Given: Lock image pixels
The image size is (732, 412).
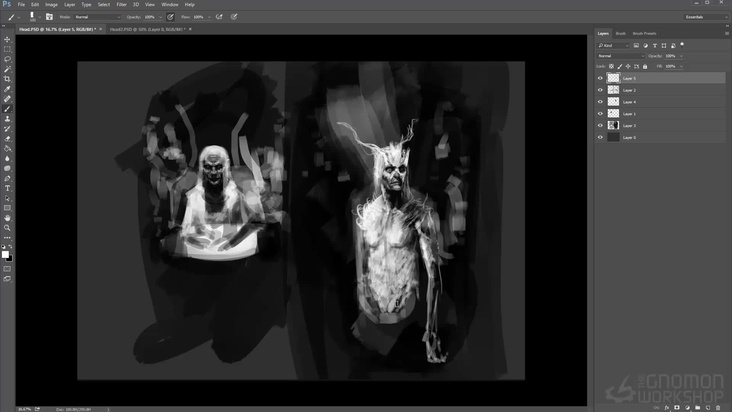Looking at the screenshot, I should point(619,66).
